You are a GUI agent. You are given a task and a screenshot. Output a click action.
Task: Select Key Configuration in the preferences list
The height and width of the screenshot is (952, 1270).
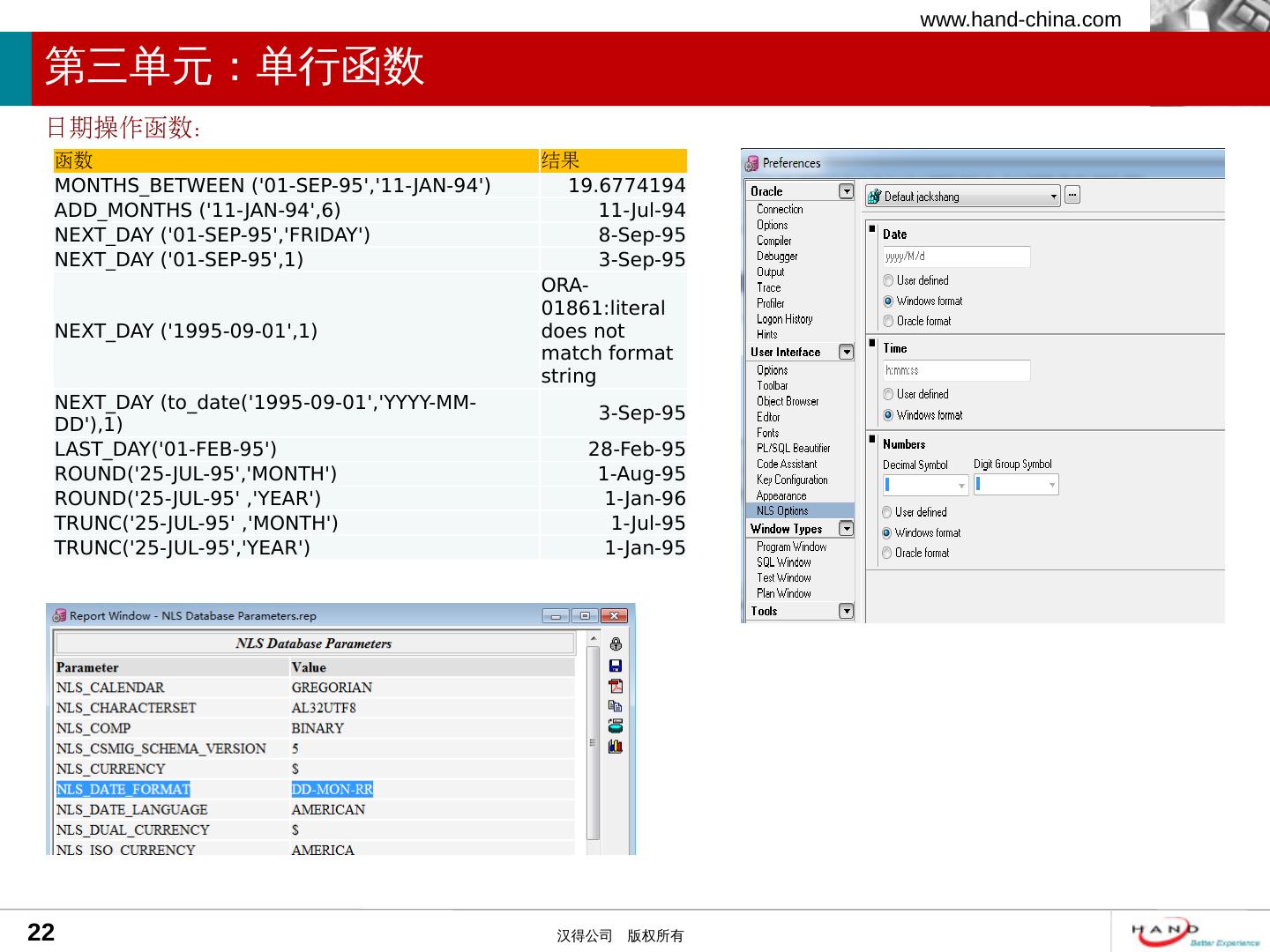(791, 480)
